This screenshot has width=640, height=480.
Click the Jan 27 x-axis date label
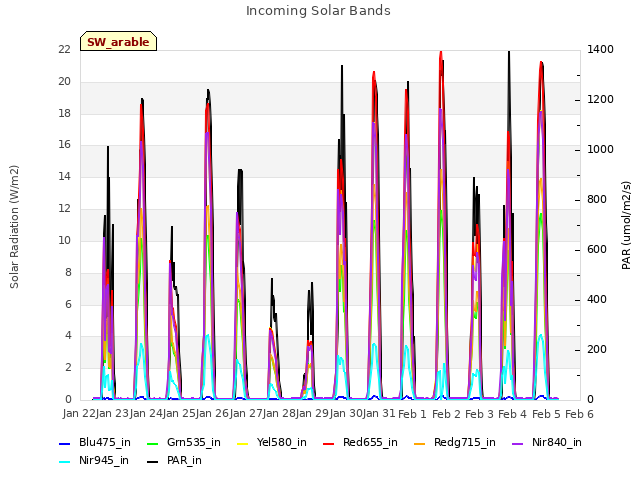click(246, 413)
